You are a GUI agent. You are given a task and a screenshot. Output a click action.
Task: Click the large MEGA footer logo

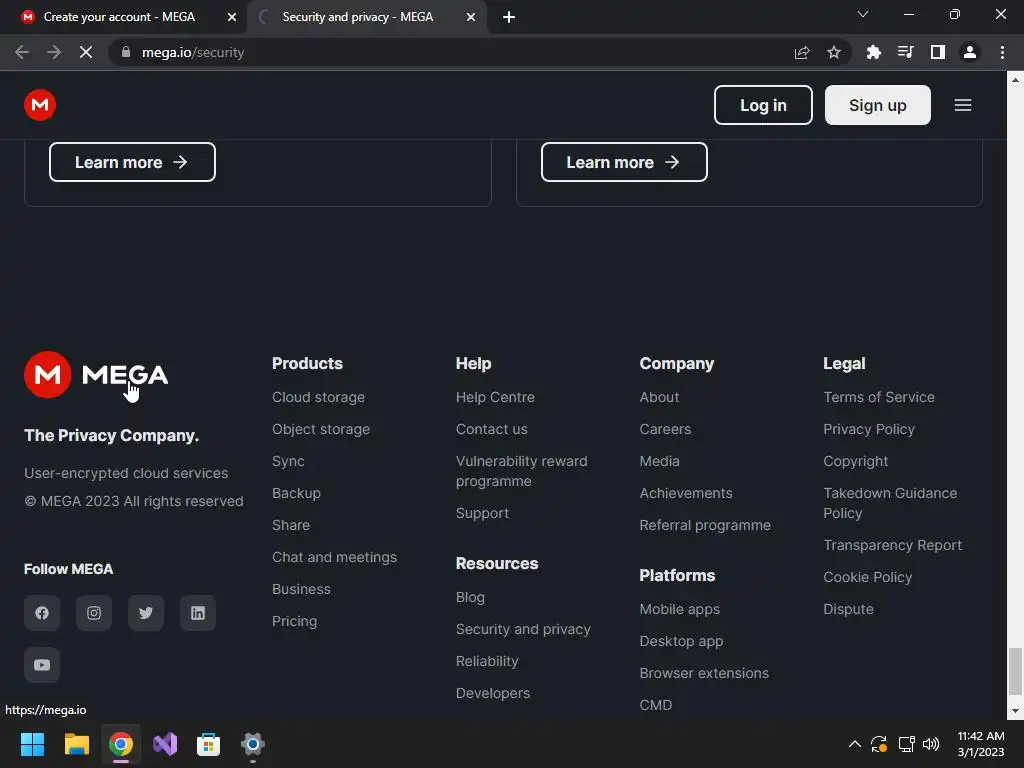point(96,375)
